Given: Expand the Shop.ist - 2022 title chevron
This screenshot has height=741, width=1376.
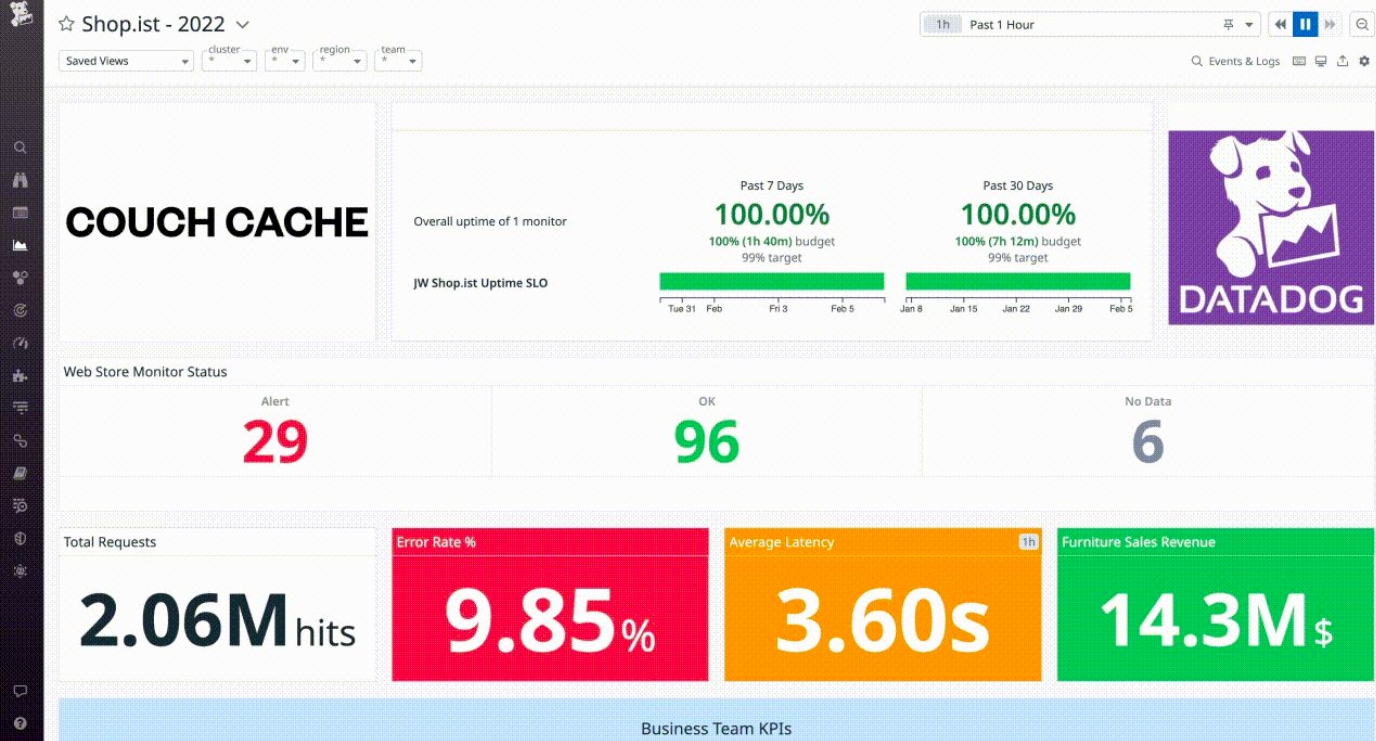Looking at the screenshot, I should tap(242, 25).
